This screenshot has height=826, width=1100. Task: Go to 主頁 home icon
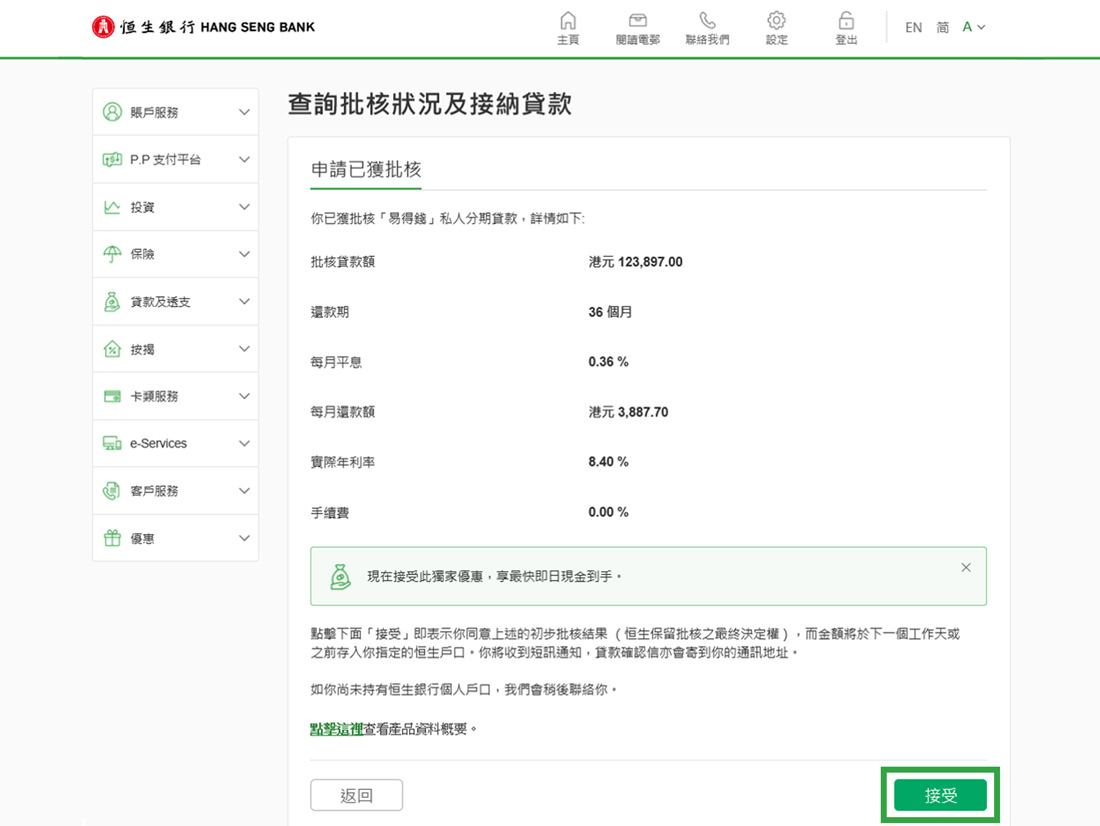(x=568, y=20)
